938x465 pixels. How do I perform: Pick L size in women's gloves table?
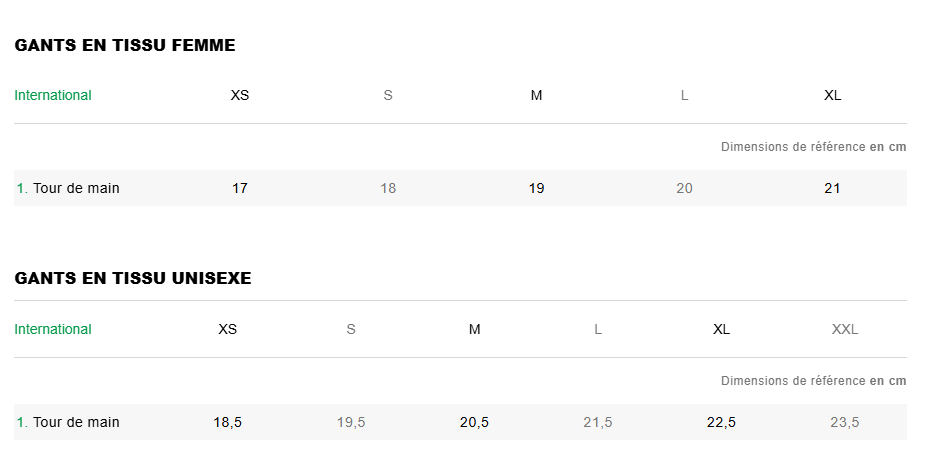pyautogui.click(x=684, y=95)
